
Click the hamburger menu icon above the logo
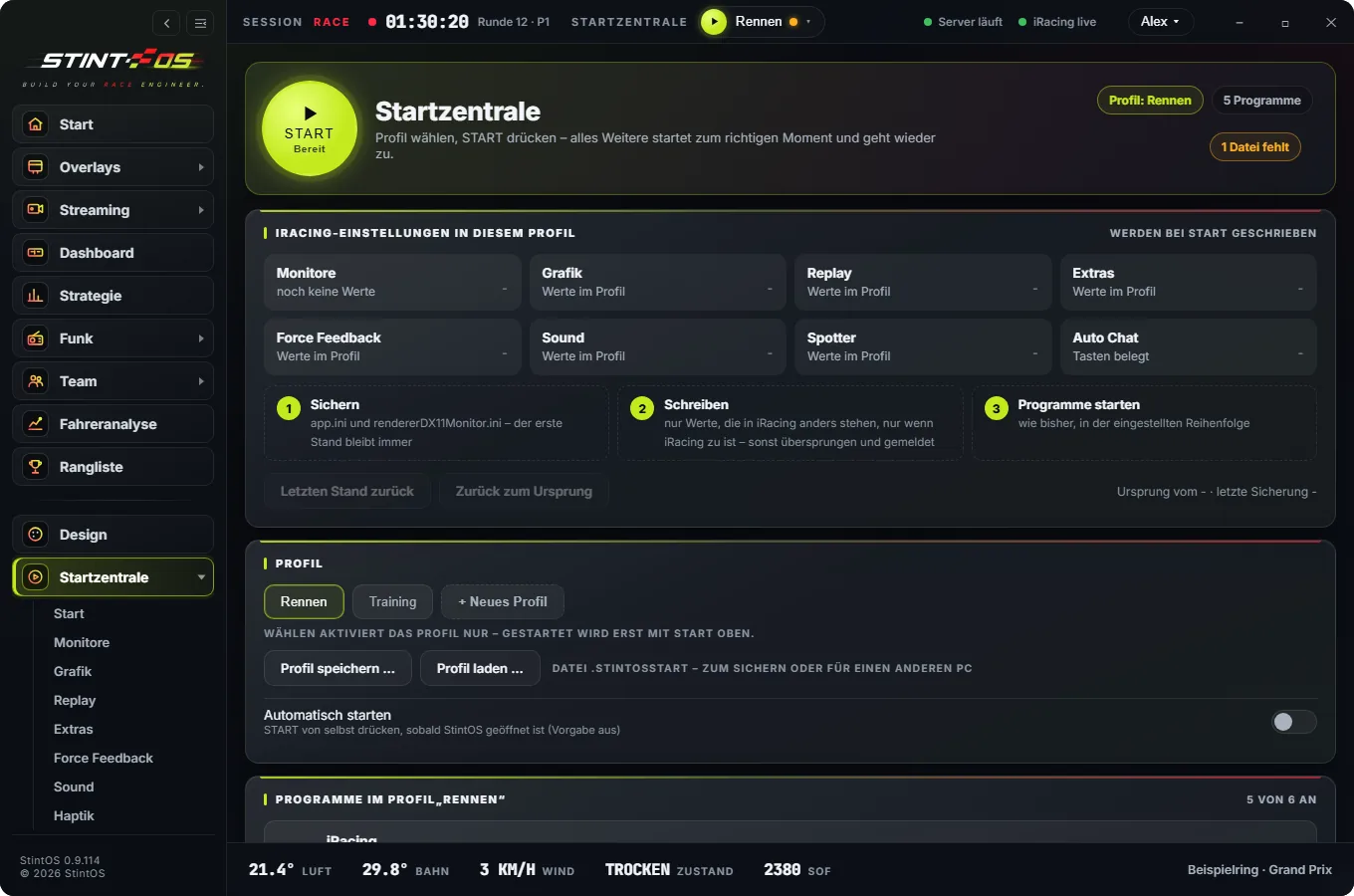pyautogui.click(x=200, y=23)
